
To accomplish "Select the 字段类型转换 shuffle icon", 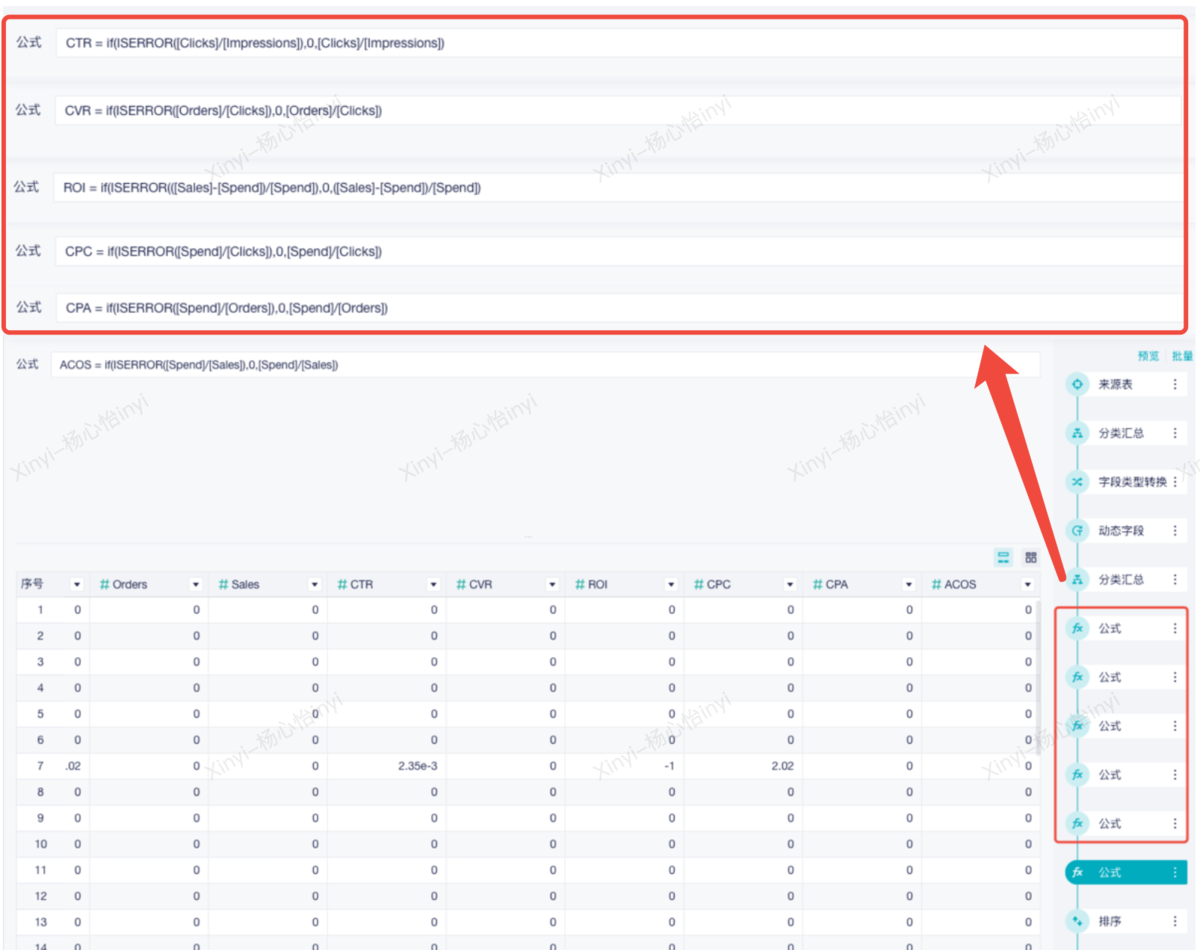I will (x=1077, y=482).
